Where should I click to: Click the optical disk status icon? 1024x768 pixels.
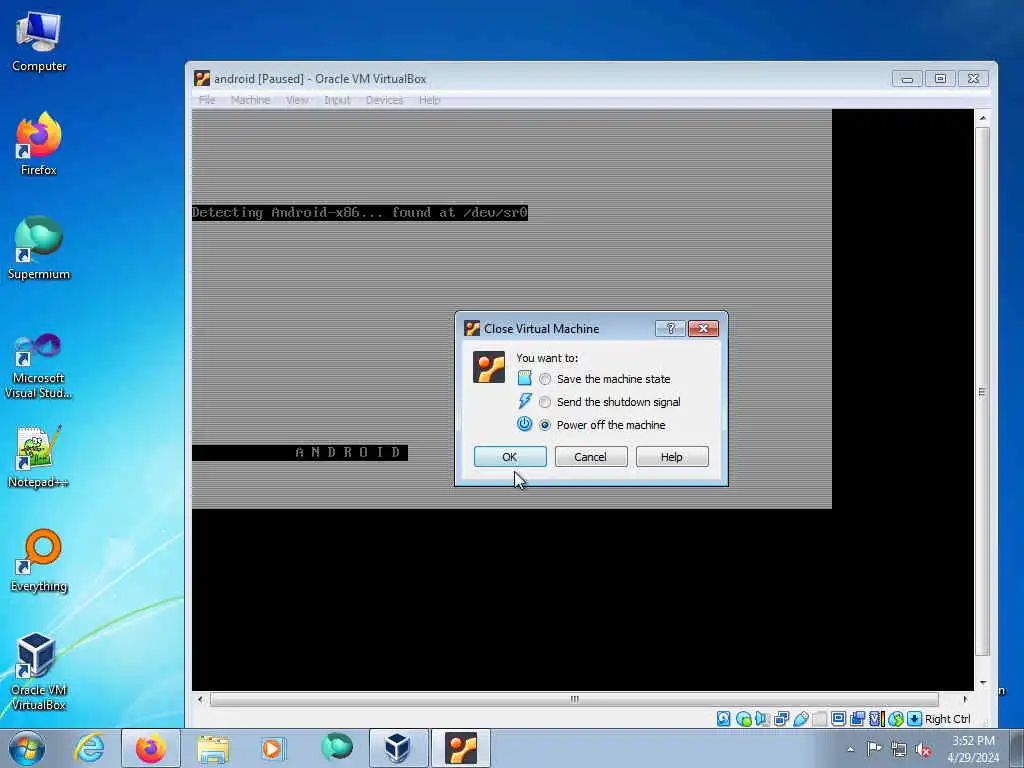(744, 719)
